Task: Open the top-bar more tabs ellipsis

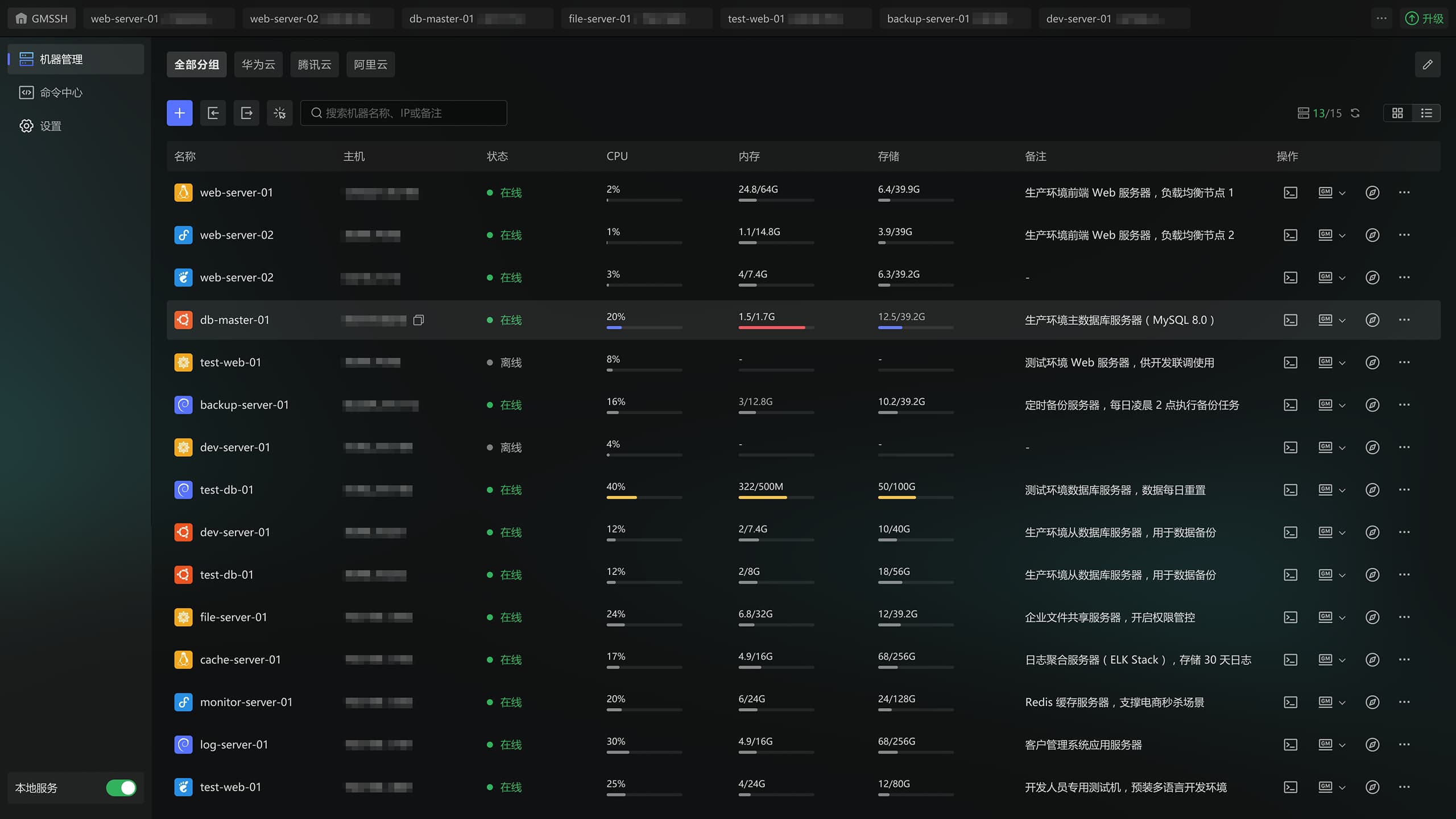Action: coord(1381,18)
